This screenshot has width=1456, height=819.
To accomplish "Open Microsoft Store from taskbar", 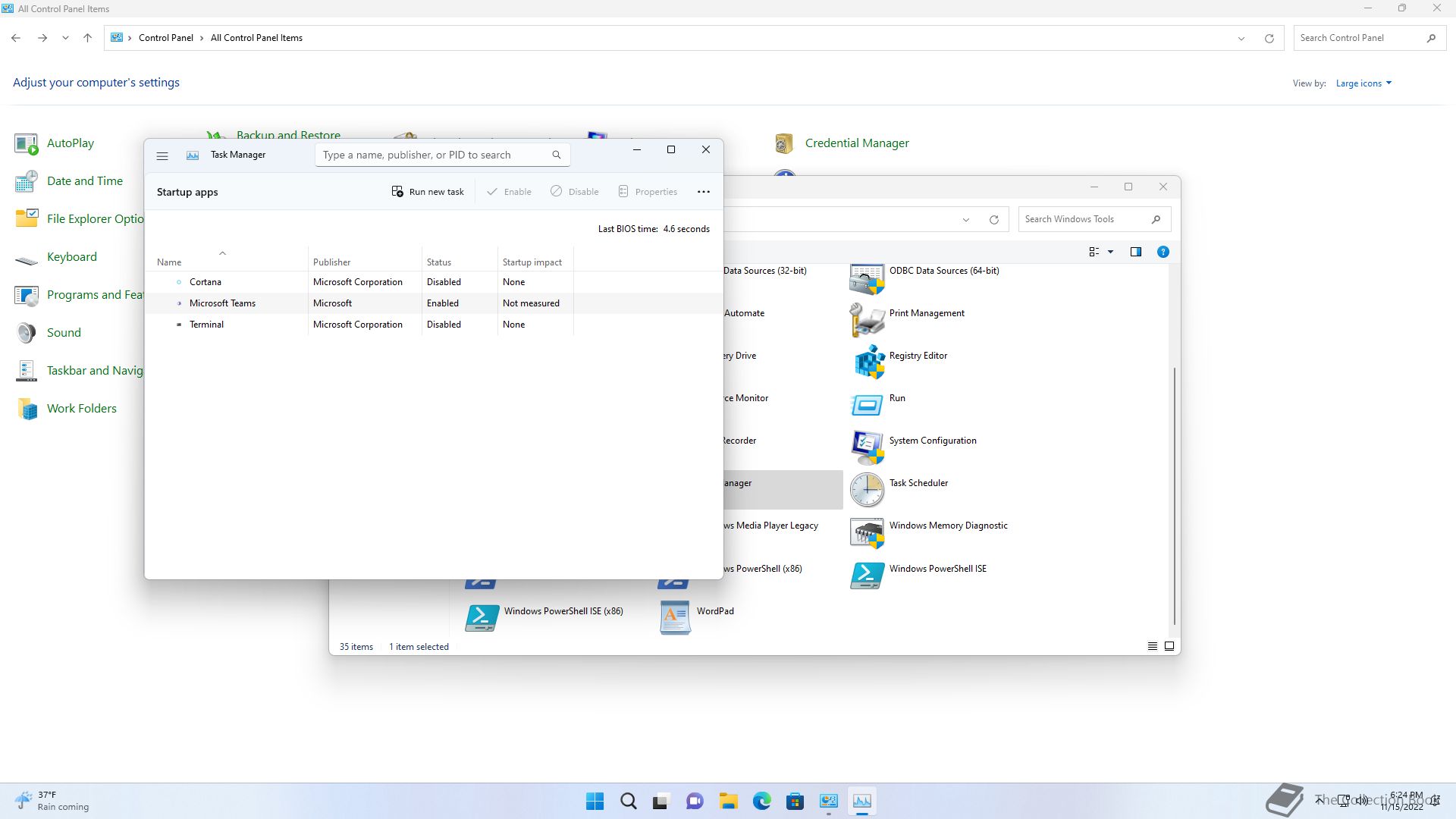I will point(795,801).
